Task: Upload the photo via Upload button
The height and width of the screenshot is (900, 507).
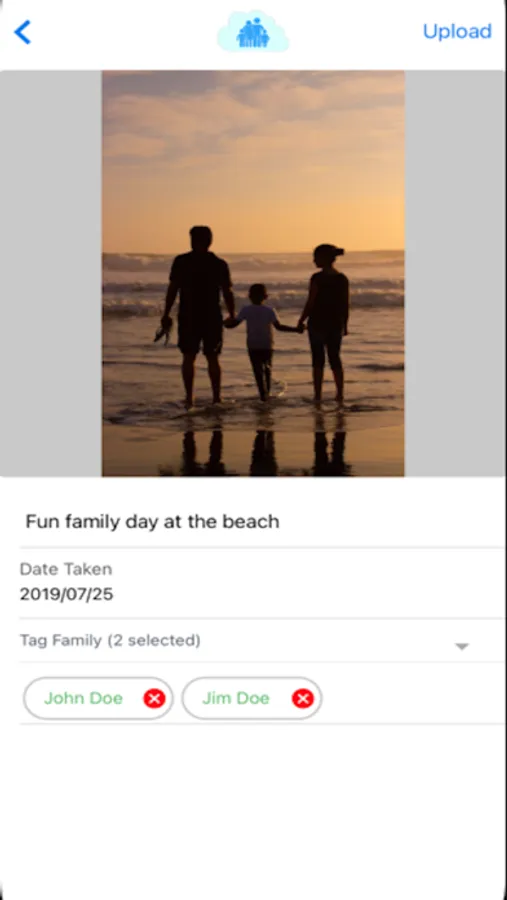Action: point(457,31)
